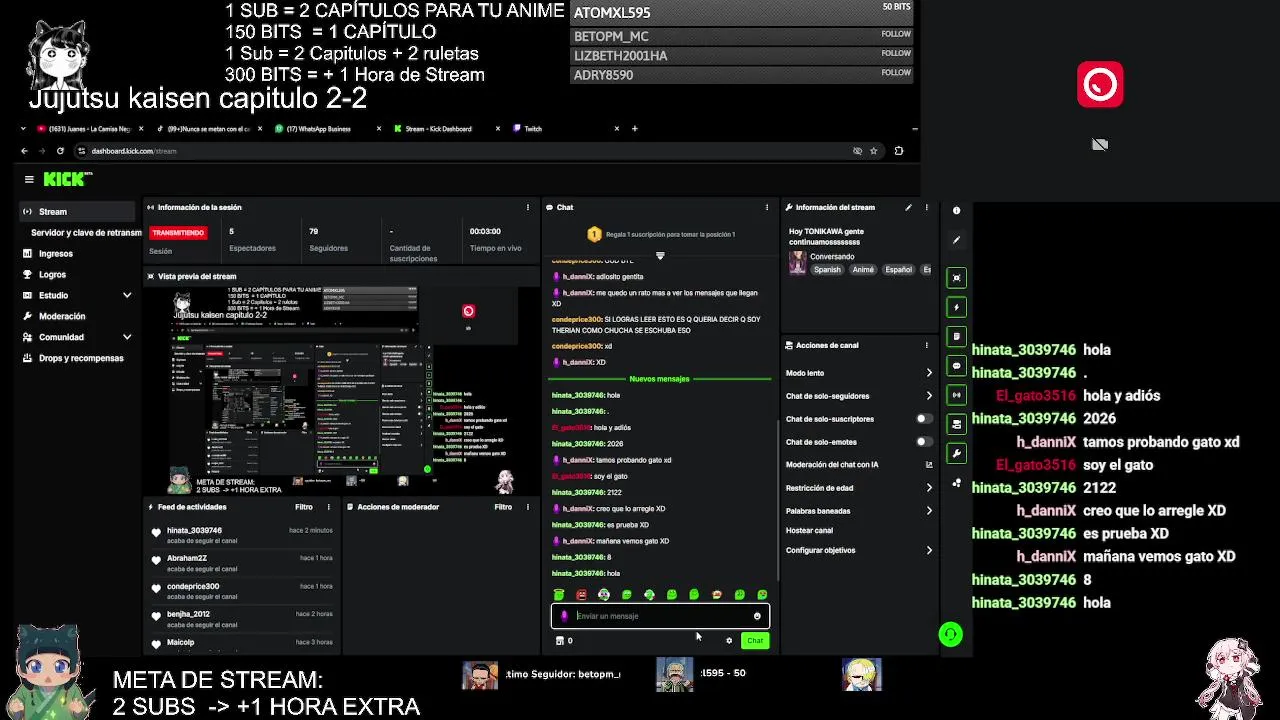Click the stream preview thumbnail

click(340, 390)
